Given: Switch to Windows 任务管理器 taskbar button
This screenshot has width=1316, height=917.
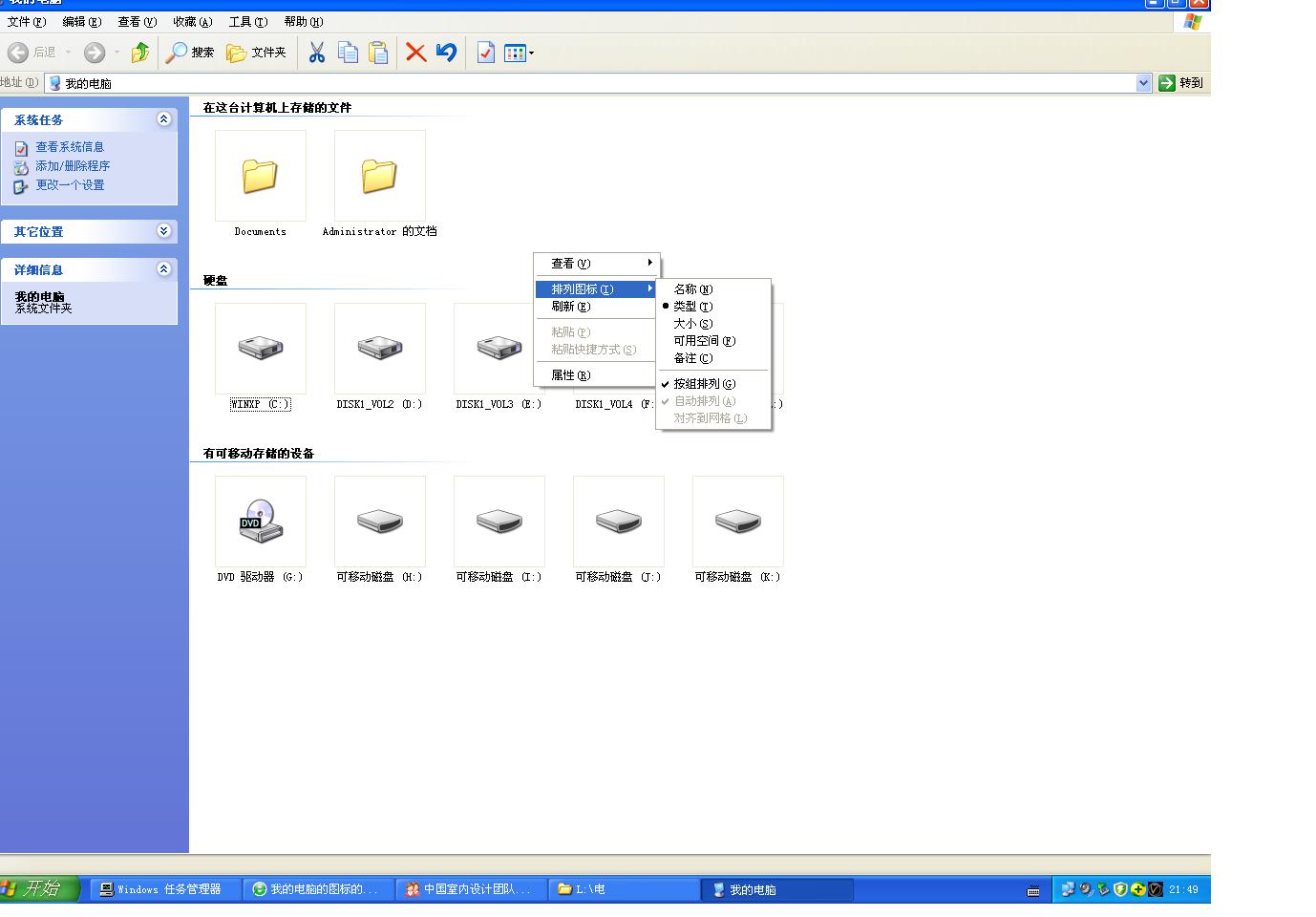Looking at the screenshot, I should coord(166,889).
